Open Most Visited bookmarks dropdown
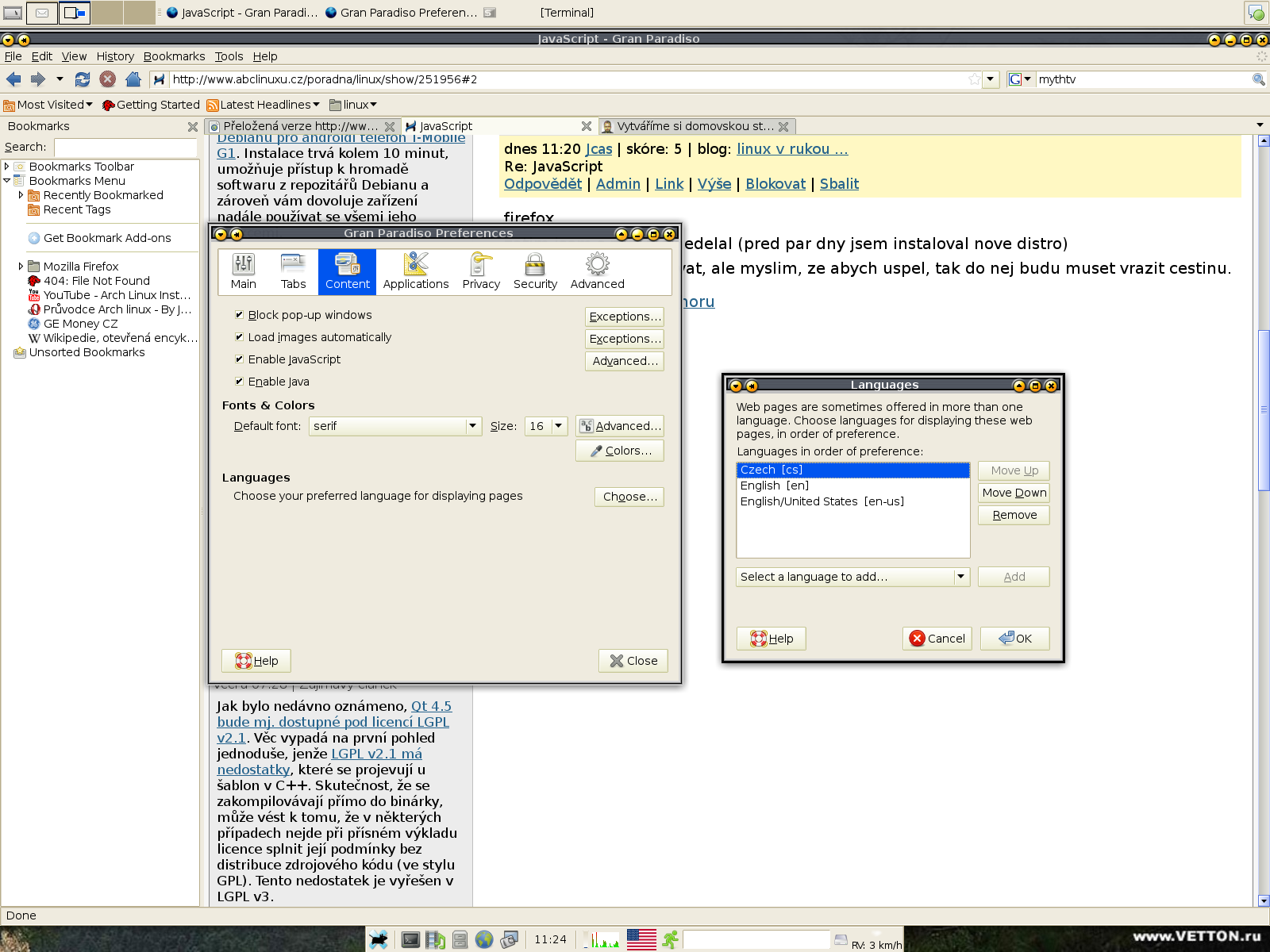 point(48,105)
